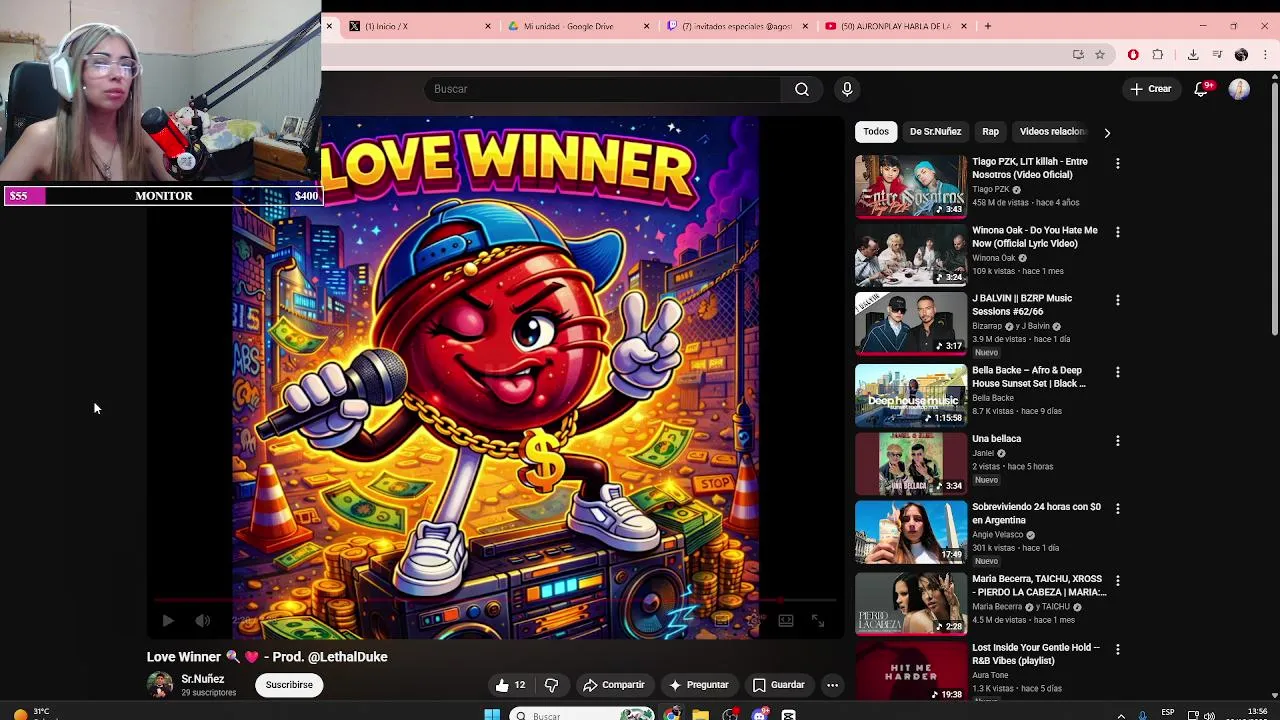Start voice search with the microphone icon
Viewport: 1280px width, 720px height.
pyautogui.click(x=847, y=89)
